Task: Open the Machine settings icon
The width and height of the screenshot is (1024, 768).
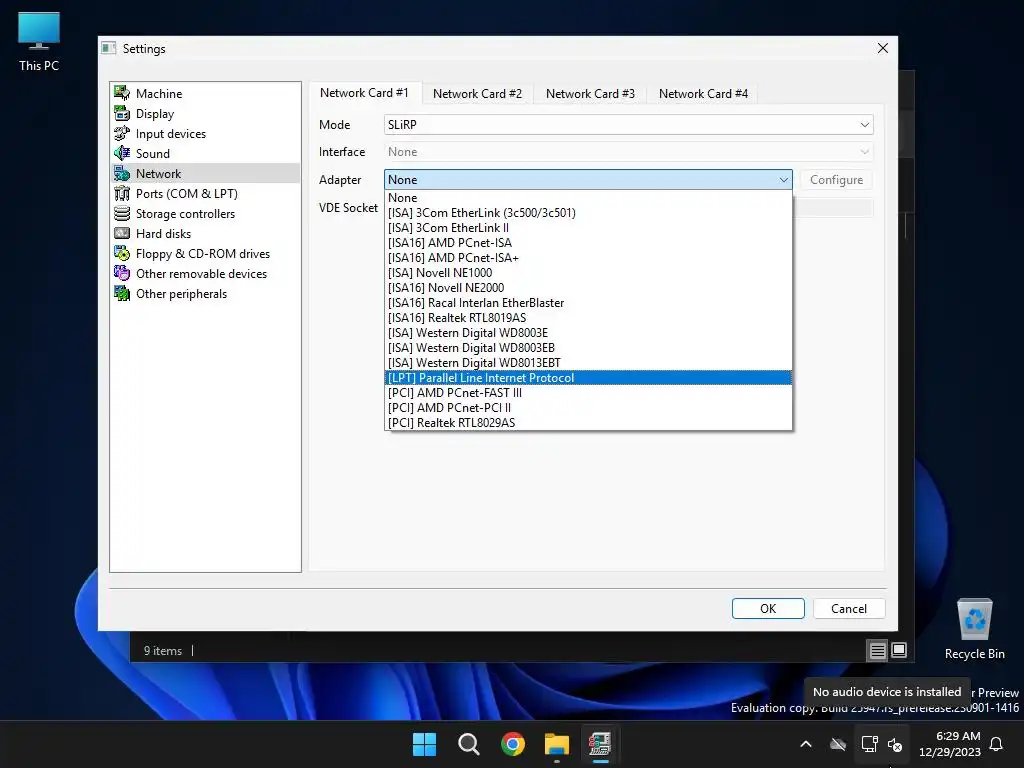Action: click(x=122, y=93)
